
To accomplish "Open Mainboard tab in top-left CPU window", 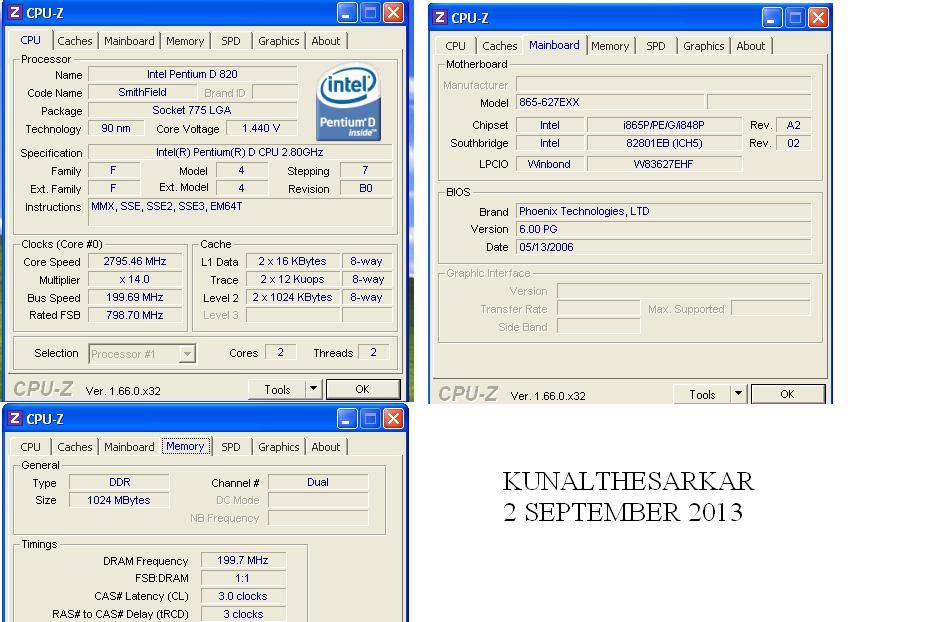I will coord(129,41).
